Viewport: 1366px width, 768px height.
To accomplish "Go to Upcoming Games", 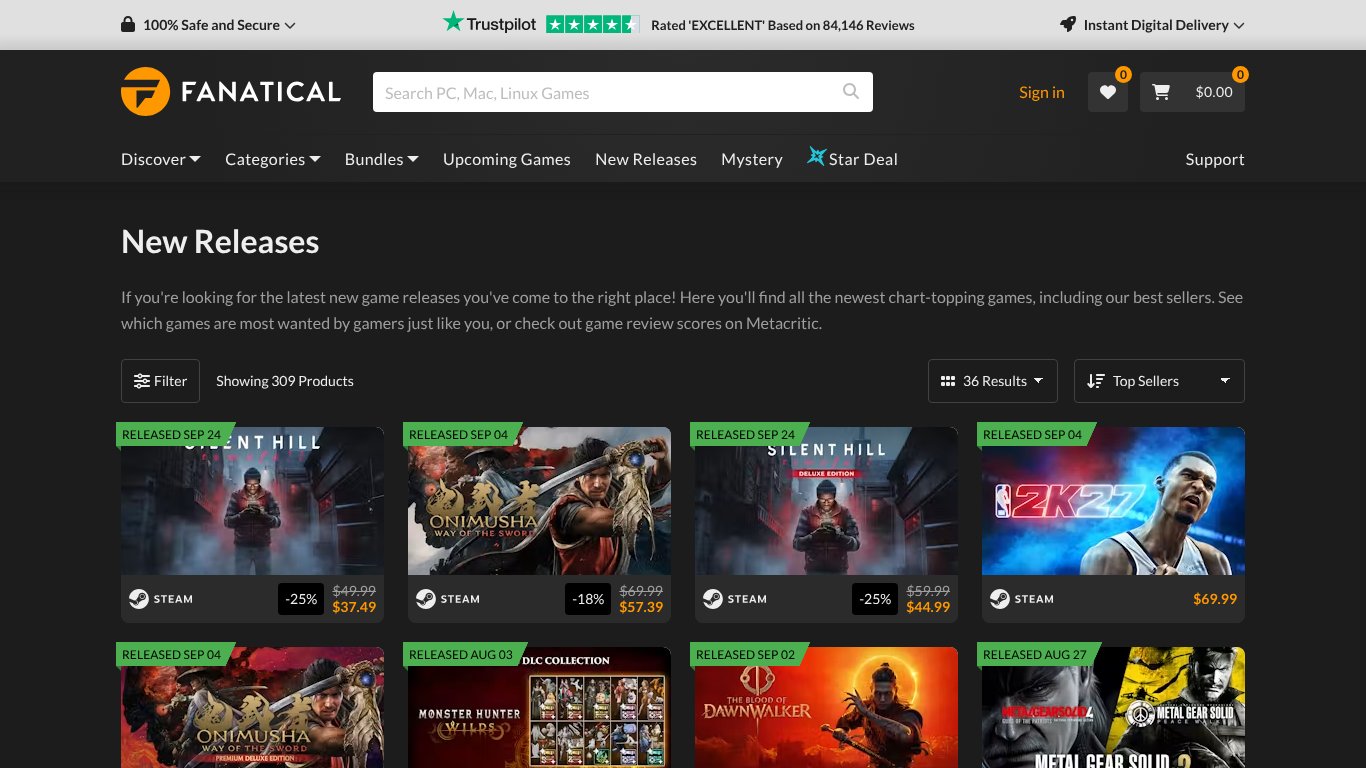I will click(507, 159).
